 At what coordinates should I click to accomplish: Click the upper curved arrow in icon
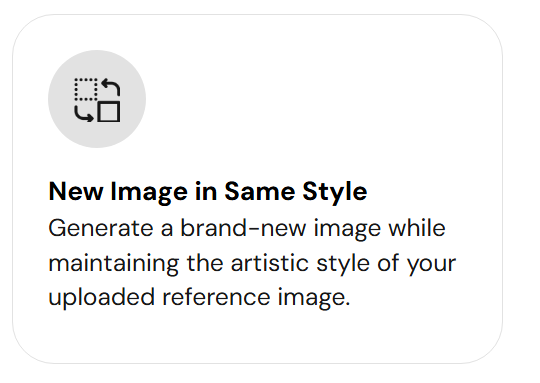[x=111, y=87]
